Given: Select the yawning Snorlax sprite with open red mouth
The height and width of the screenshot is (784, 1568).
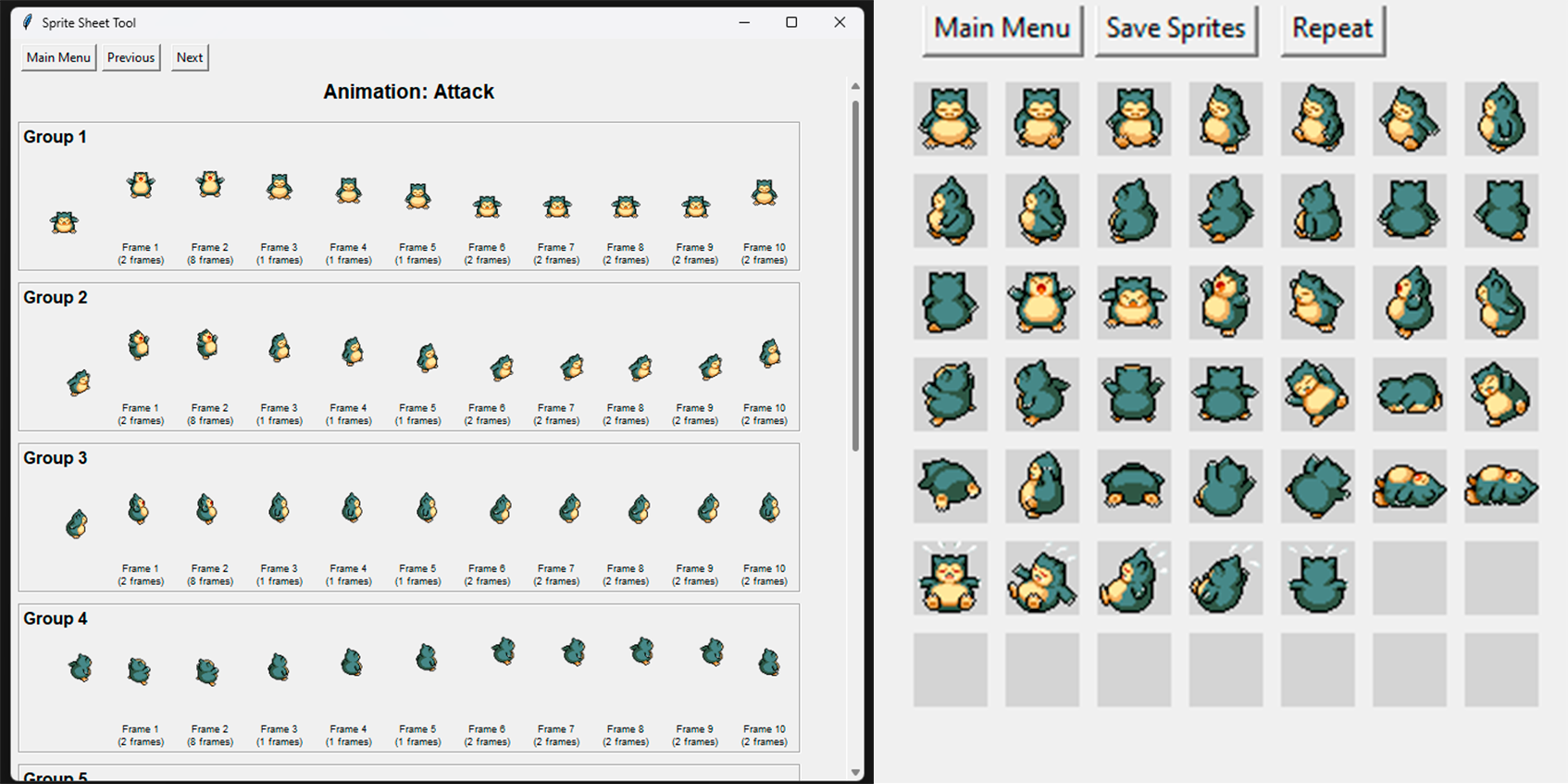Looking at the screenshot, I should [x=1041, y=302].
